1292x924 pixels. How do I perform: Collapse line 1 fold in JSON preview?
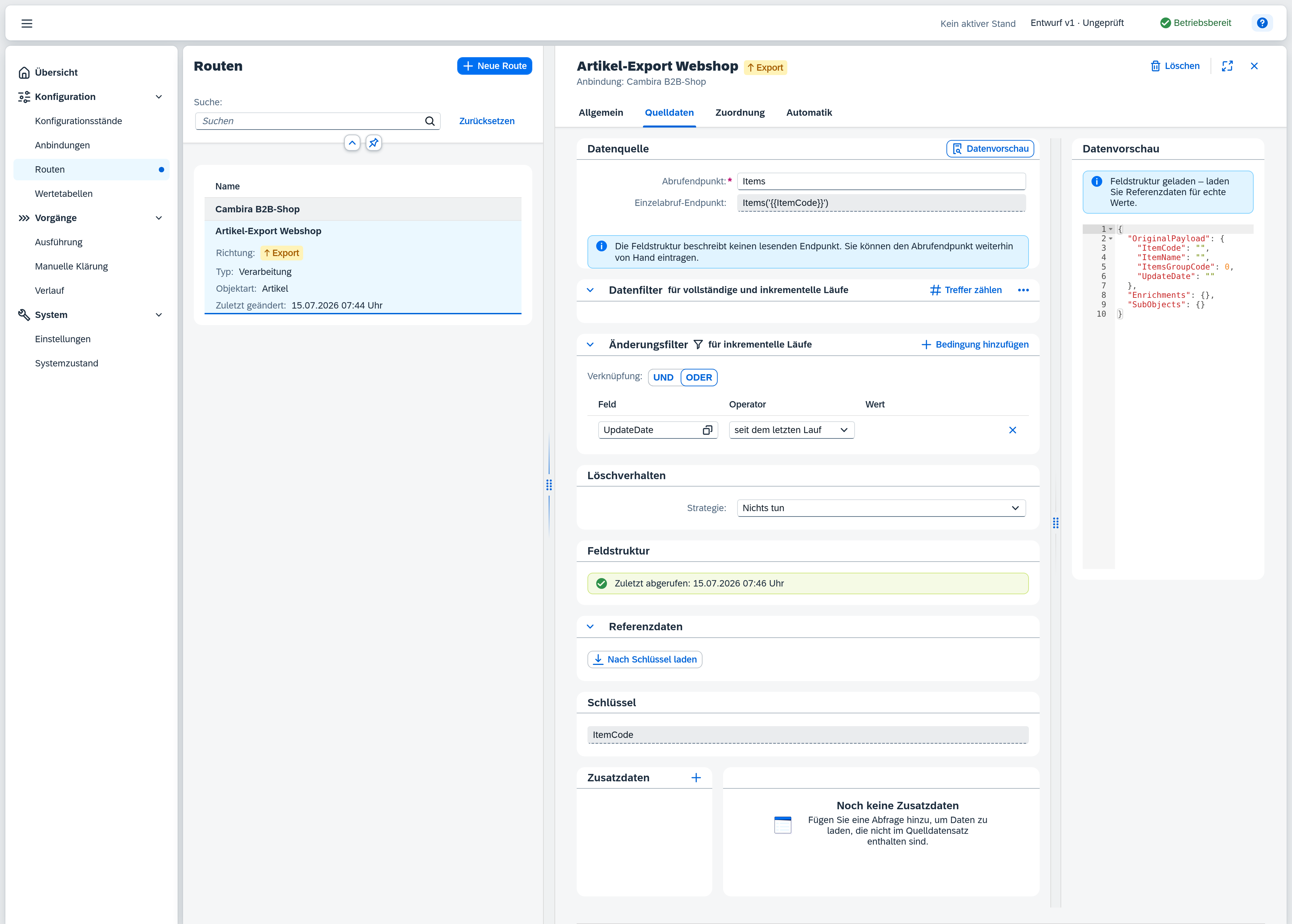pyautogui.click(x=1111, y=229)
